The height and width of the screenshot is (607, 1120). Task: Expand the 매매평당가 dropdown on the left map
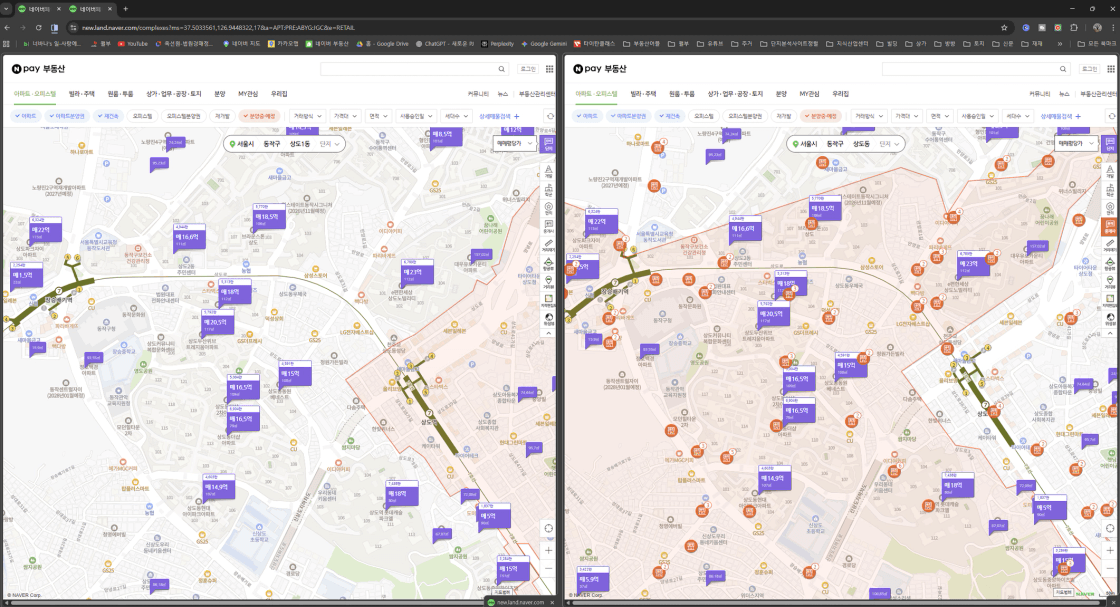[514, 143]
